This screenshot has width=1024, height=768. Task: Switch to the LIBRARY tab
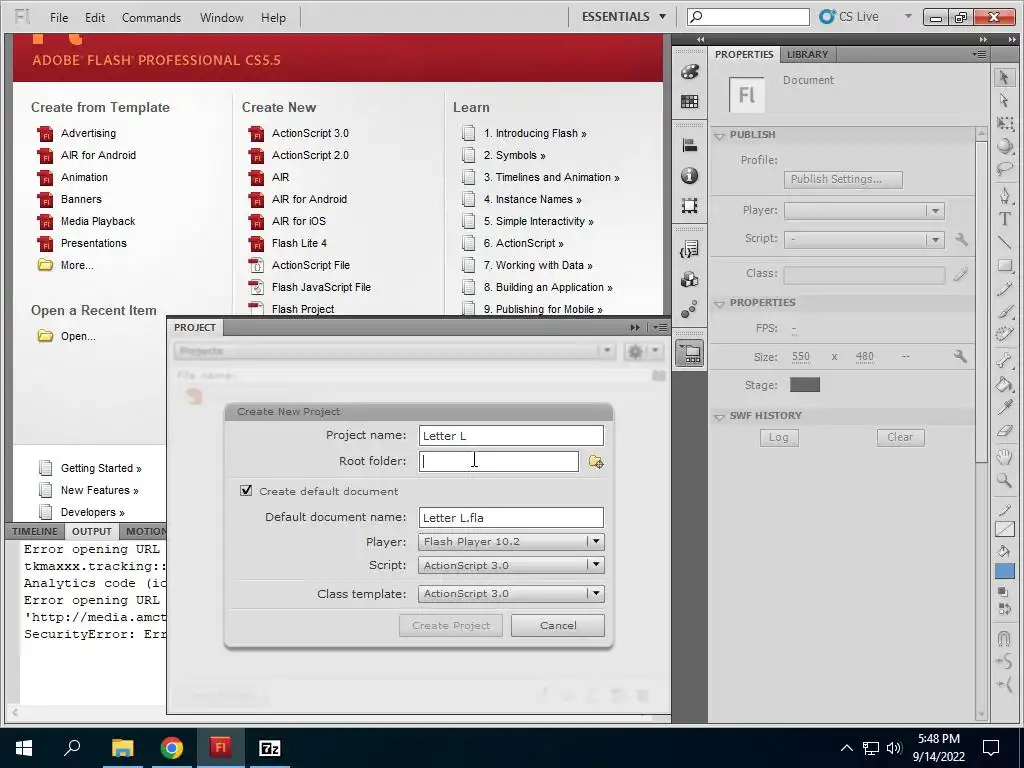807,54
